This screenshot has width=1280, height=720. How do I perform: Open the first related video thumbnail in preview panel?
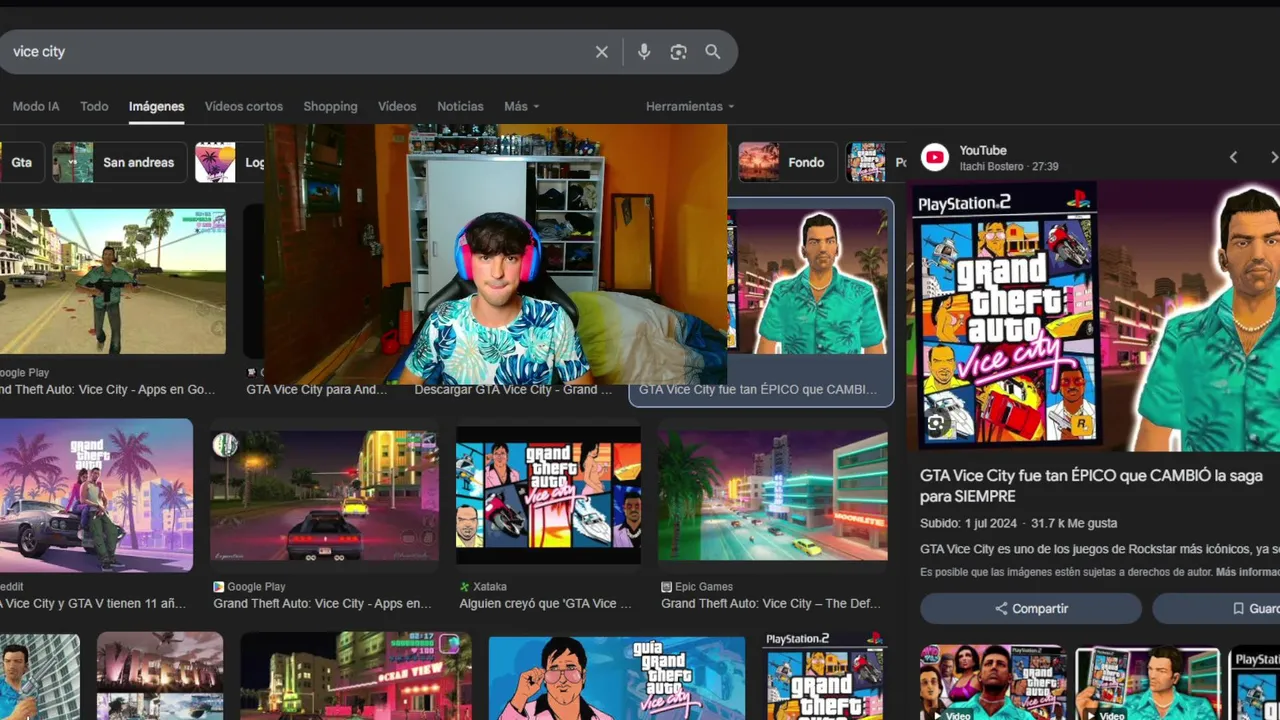click(x=993, y=683)
